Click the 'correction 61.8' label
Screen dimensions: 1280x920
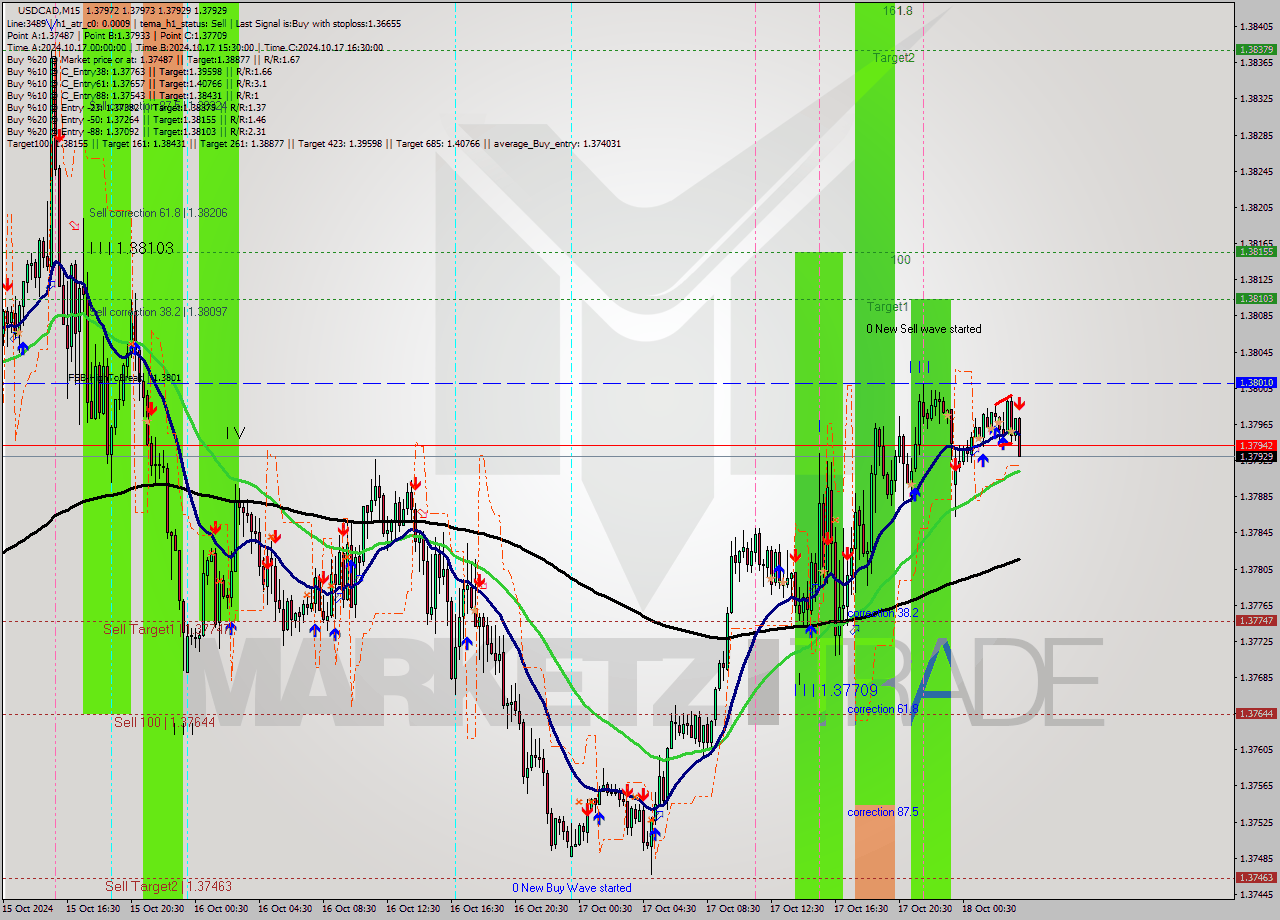pos(883,709)
